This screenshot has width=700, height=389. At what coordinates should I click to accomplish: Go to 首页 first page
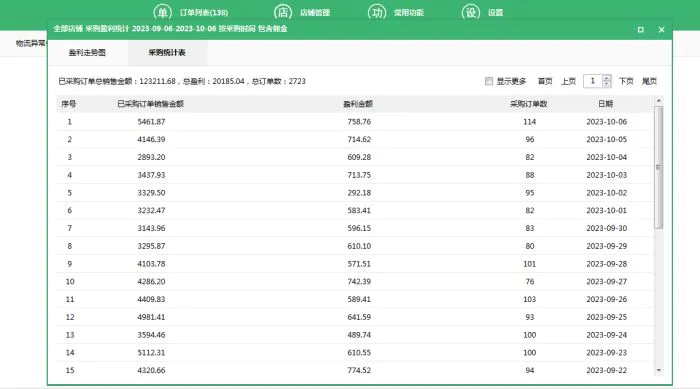coord(545,81)
